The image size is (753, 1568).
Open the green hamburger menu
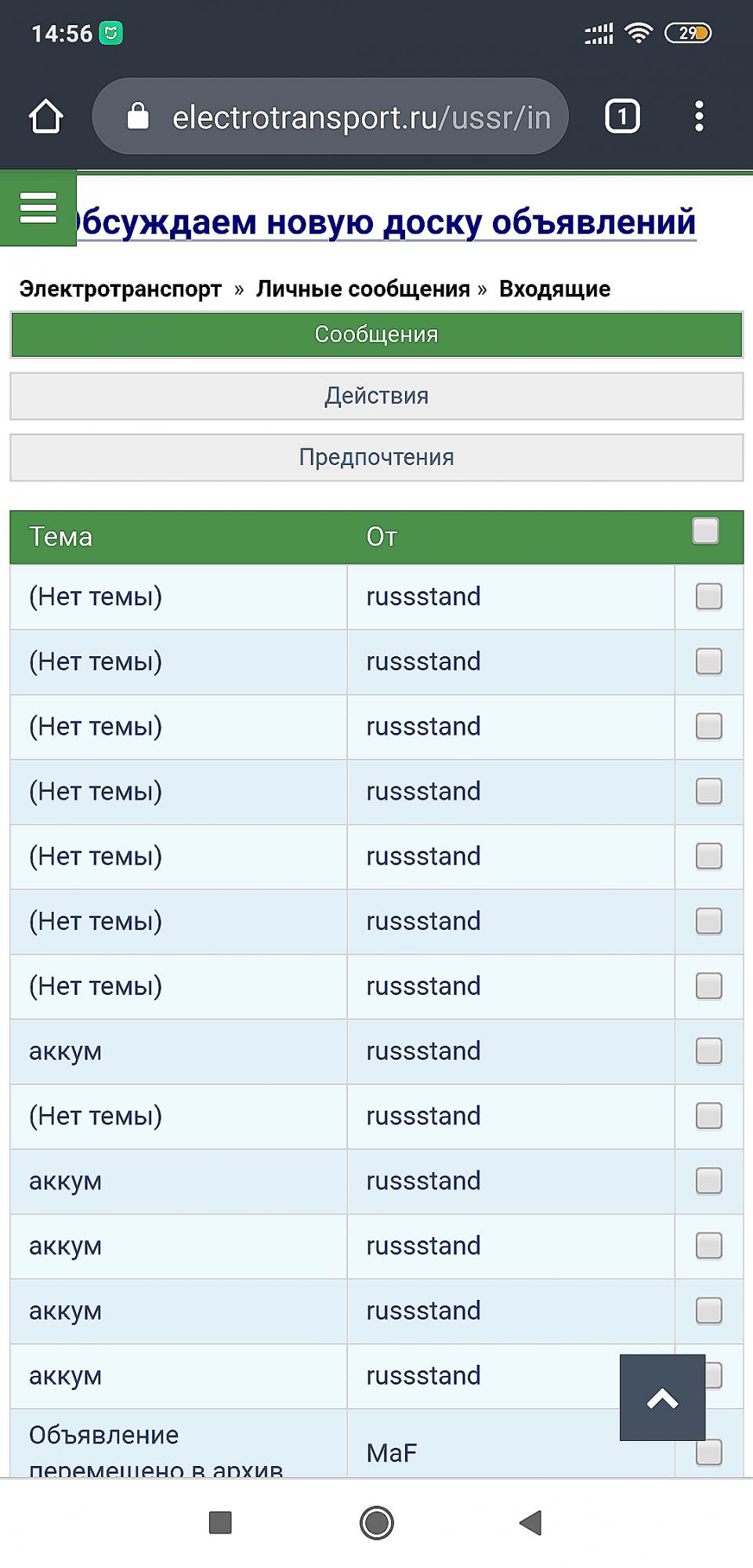(38, 208)
